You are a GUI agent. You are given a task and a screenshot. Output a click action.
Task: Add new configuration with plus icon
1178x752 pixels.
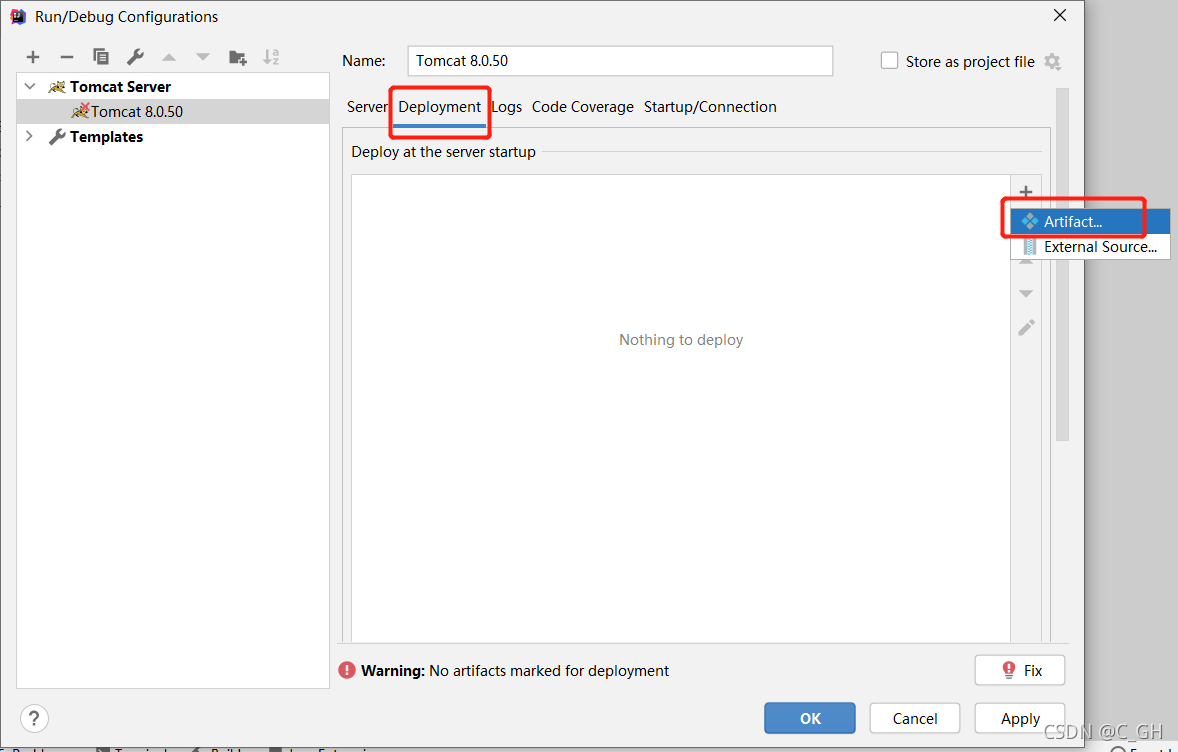pyautogui.click(x=32, y=57)
